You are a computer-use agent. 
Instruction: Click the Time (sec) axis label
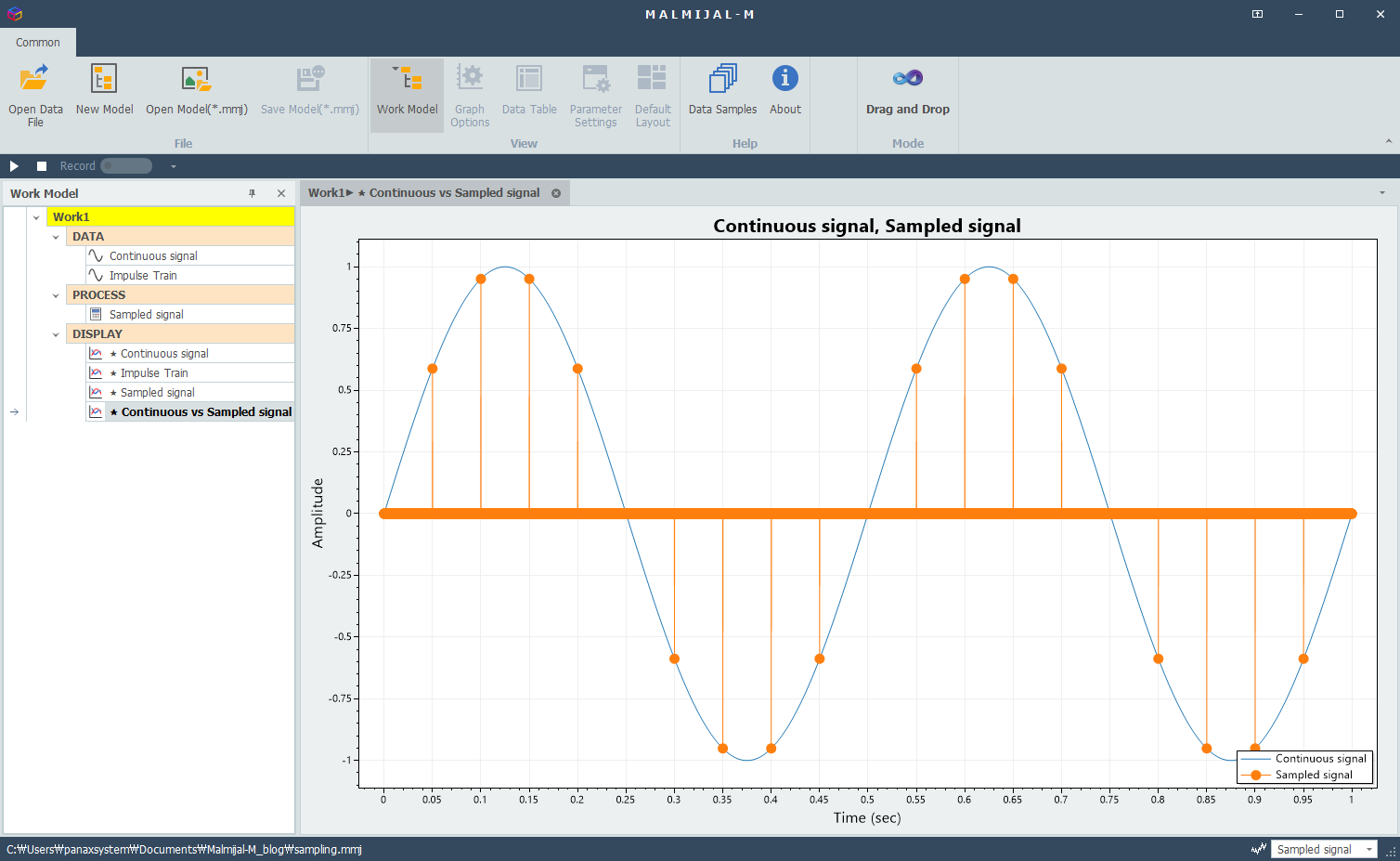coord(867,817)
